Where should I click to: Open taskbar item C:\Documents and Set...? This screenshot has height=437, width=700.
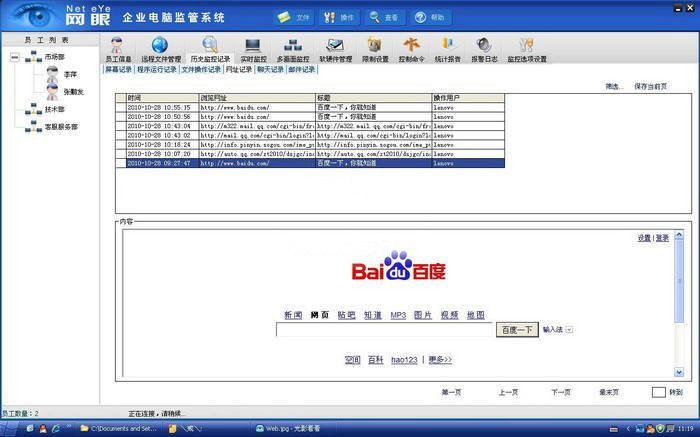click(x=118, y=429)
